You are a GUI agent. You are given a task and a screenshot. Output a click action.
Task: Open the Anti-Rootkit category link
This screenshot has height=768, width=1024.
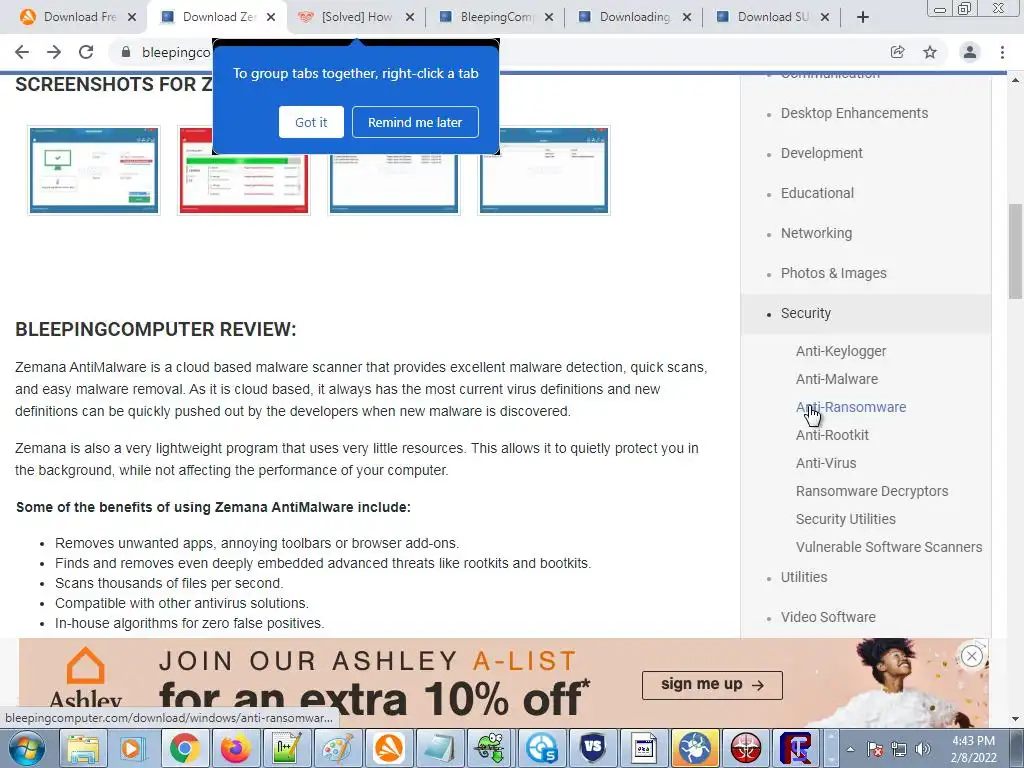[832, 435]
